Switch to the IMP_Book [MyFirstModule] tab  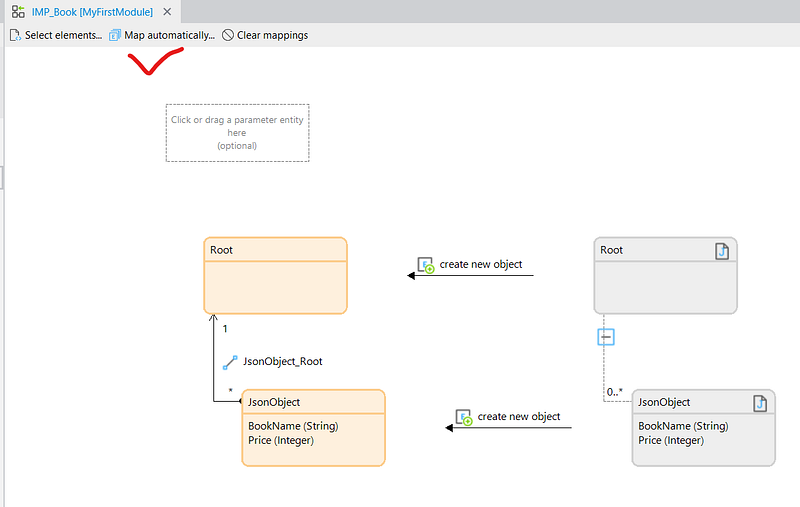coord(90,10)
